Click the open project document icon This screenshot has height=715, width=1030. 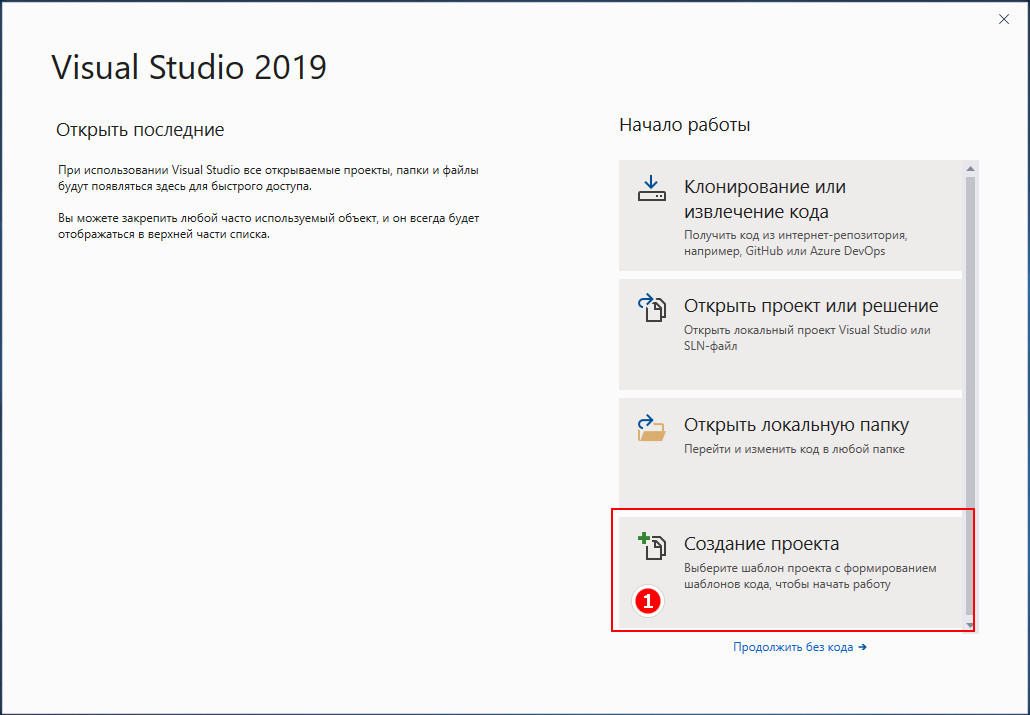[x=652, y=308]
